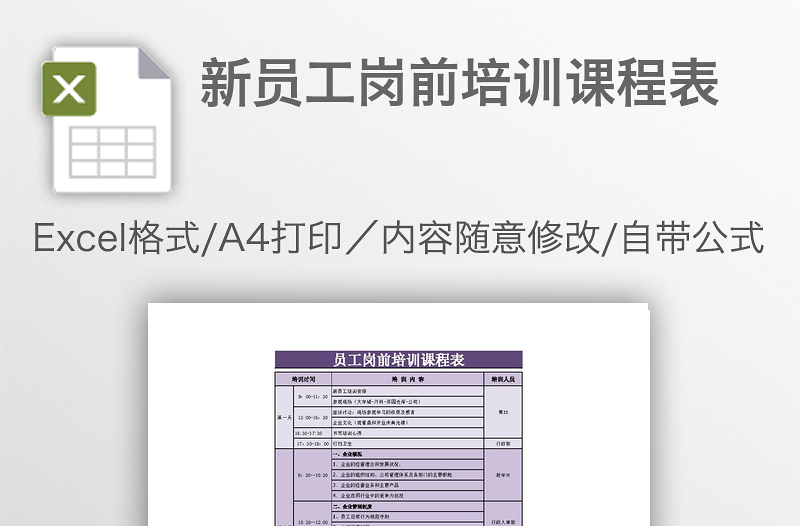Select the 13:00-16:30 time cell

click(x=312, y=417)
